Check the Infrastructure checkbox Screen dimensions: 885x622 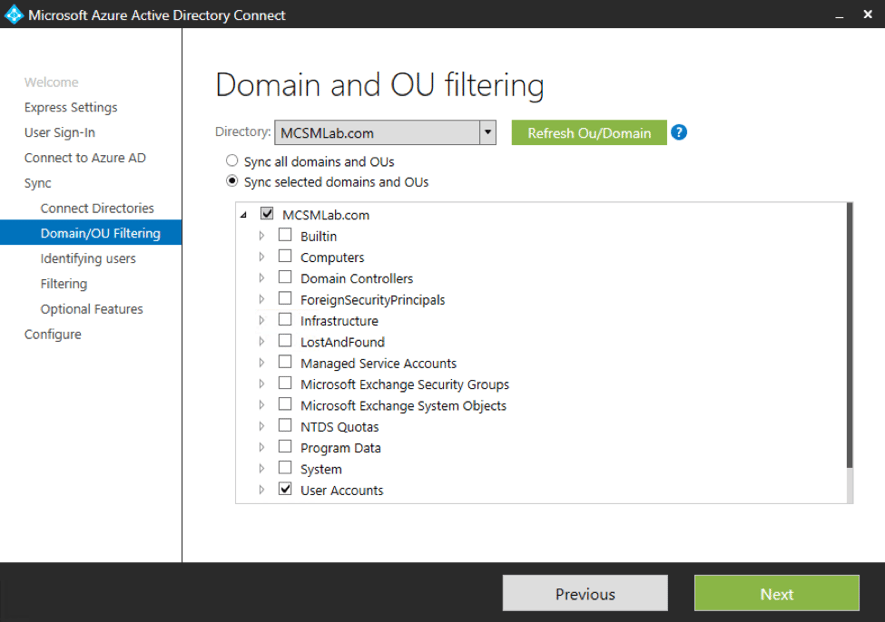pyautogui.click(x=285, y=319)
